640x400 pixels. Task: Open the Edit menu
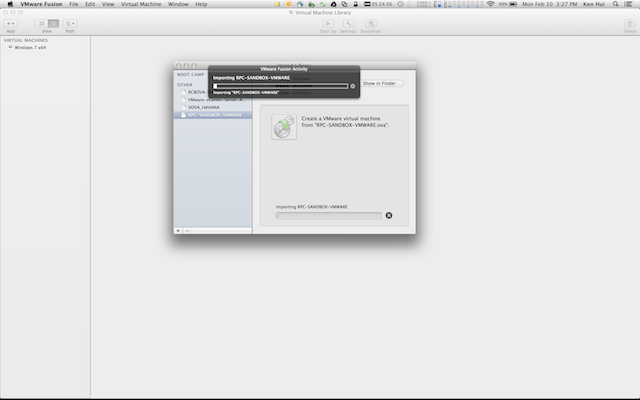point(90,4)
